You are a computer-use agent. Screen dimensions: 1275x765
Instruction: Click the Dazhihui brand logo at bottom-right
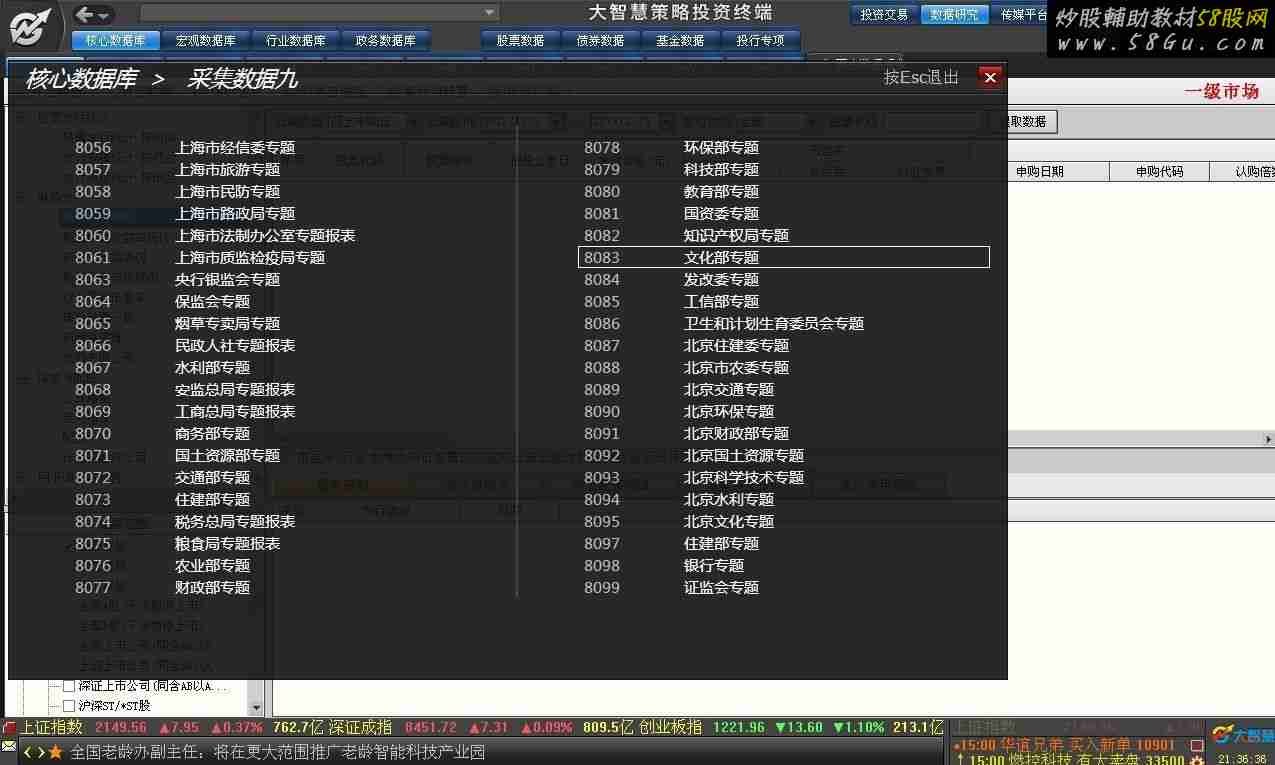coord(1243,735)
